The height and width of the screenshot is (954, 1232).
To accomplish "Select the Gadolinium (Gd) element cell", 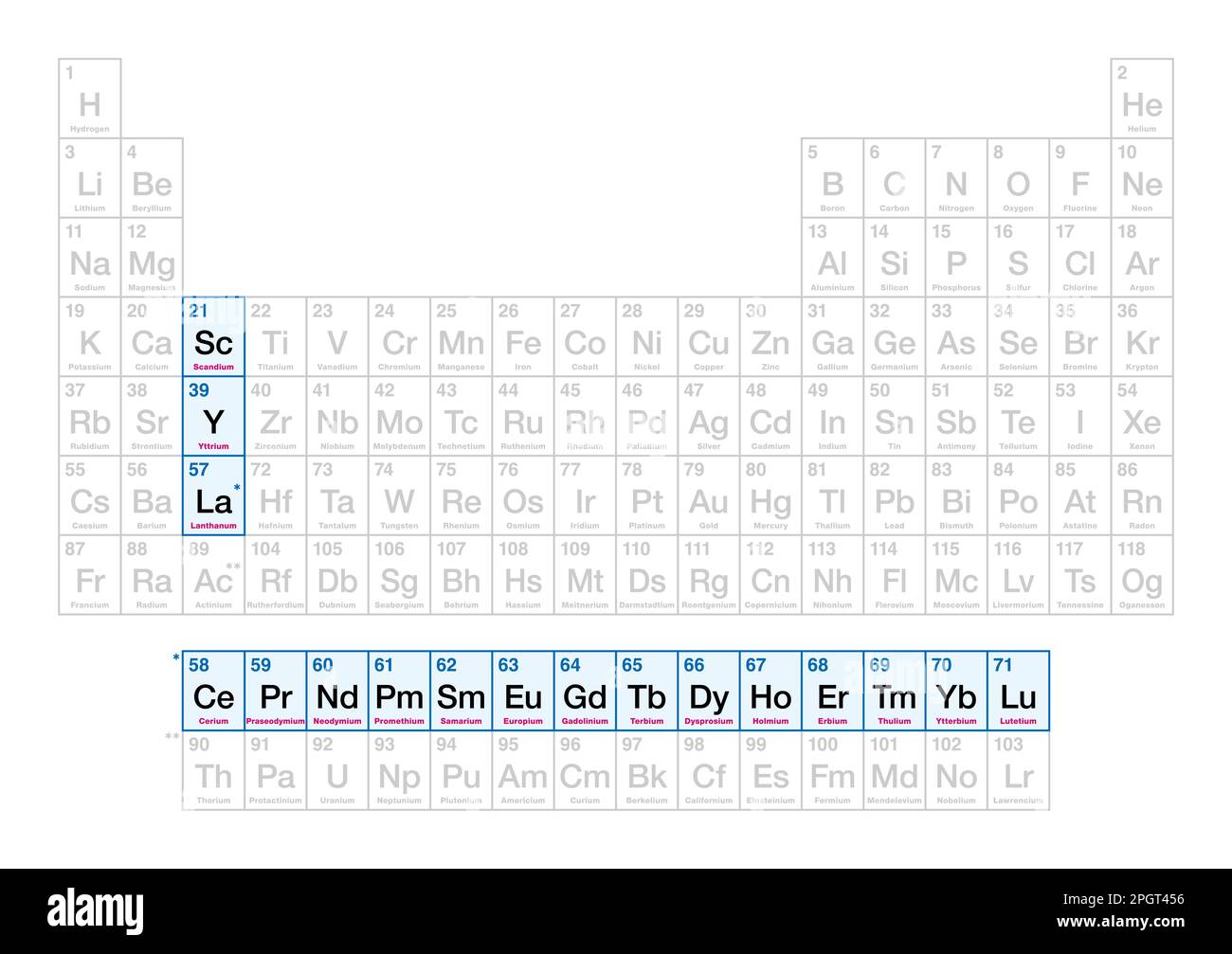I will pyautogui.click(x=585, y=691).
